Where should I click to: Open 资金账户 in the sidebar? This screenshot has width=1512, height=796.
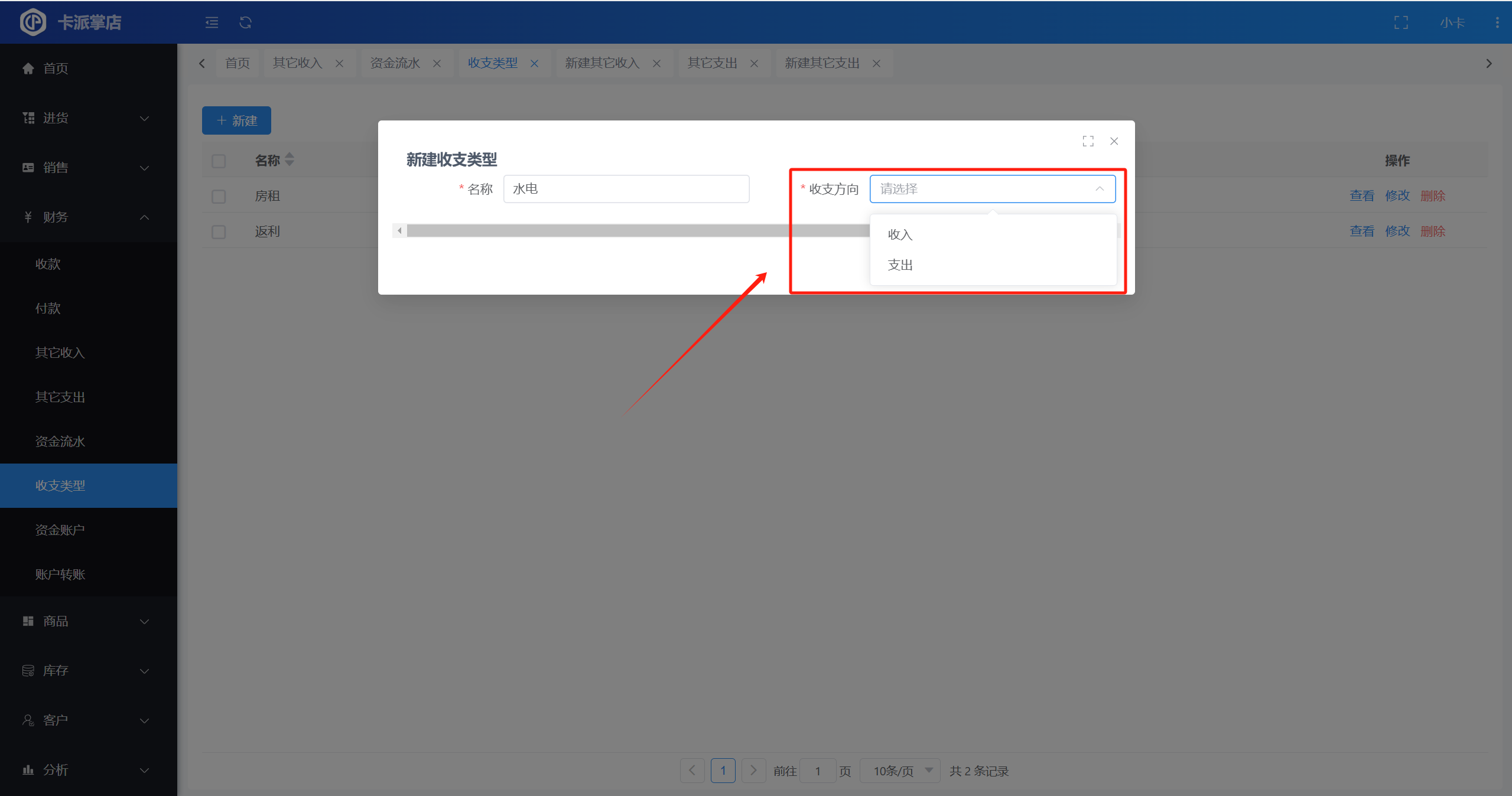pos(60,530)
